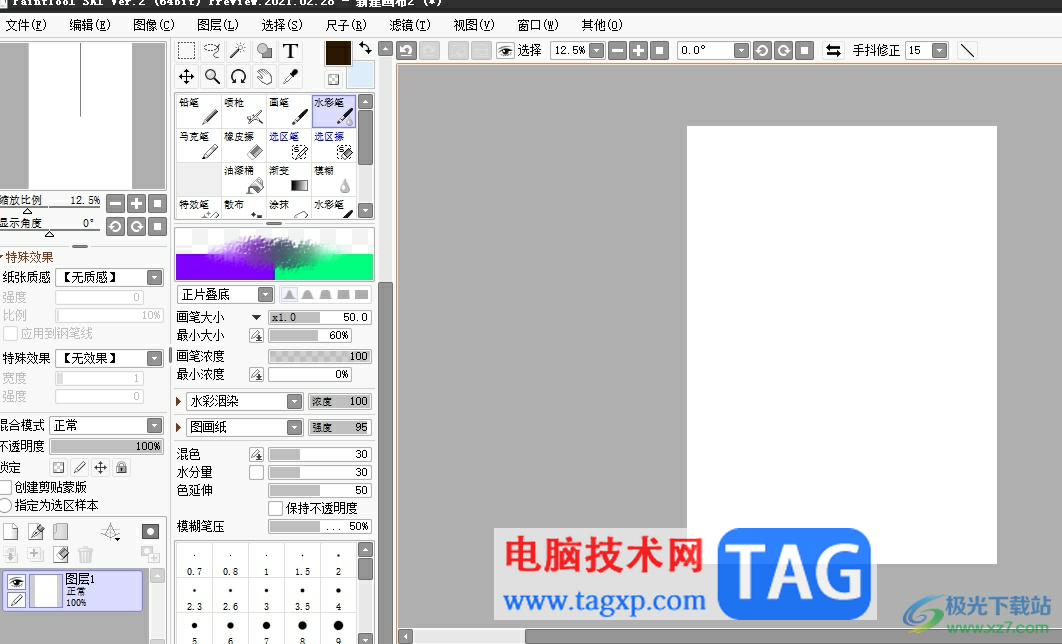Select the magic wand tool
Image resolution: width=1062 pixels, height=644 pixels.
tap(238, 51)
